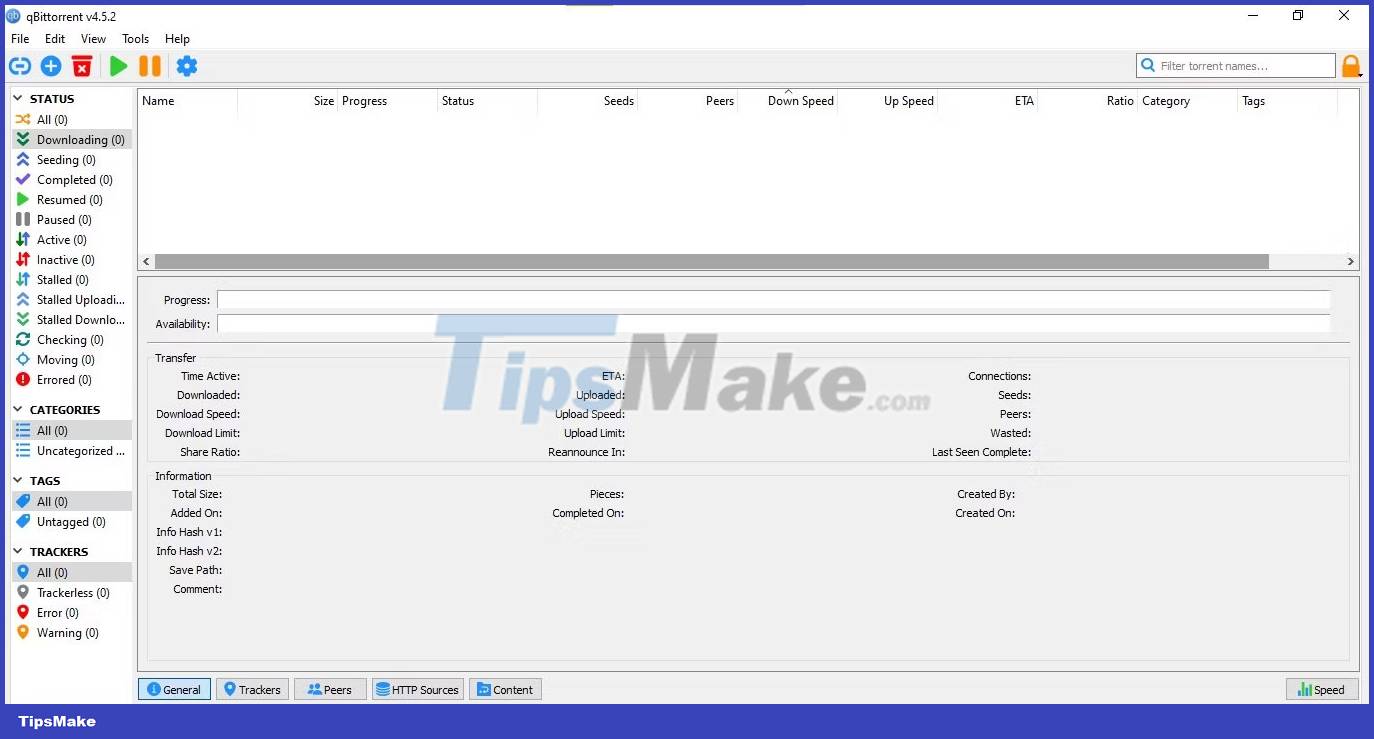1374x739 pixels.
Task: Select All (0) under Tags
Action: pyautogui.click(x=71, y=501)
